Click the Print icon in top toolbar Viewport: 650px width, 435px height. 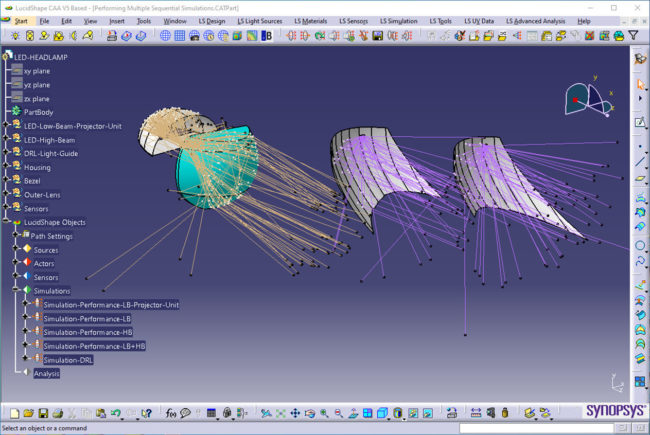pyautogui.click(x=112, y=35)
